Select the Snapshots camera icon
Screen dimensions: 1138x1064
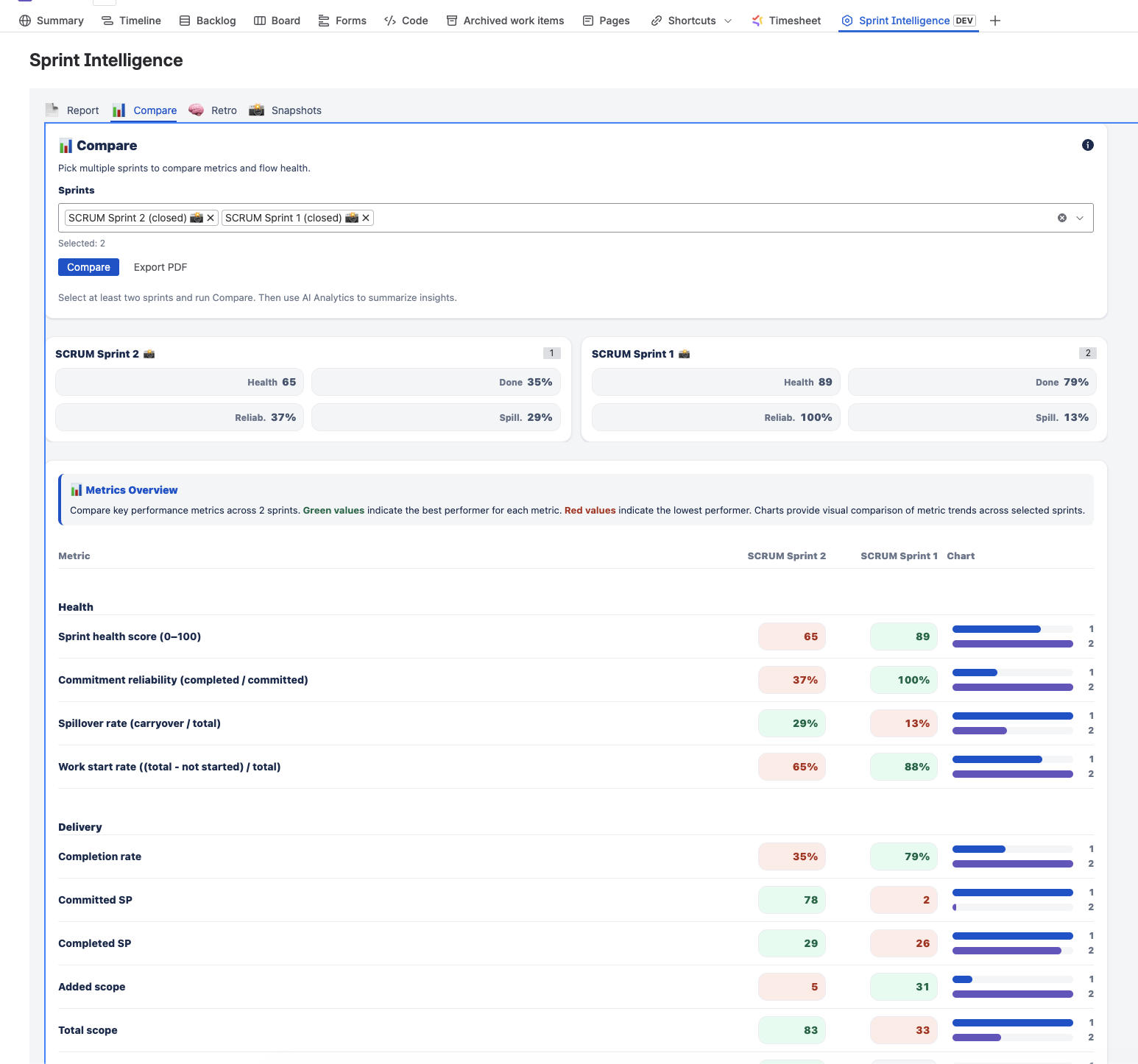[256, 110]
